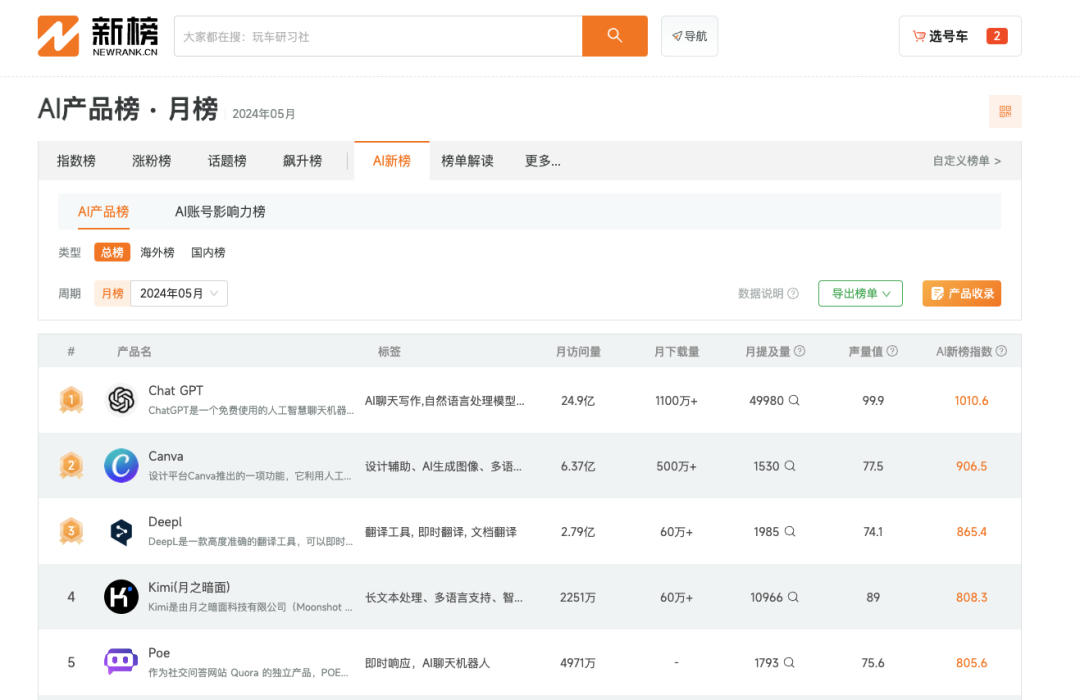This screenshot has width=1080, height=700.
Task: Switch to the AI新榜 tab
Action: [x=392, y=161]
